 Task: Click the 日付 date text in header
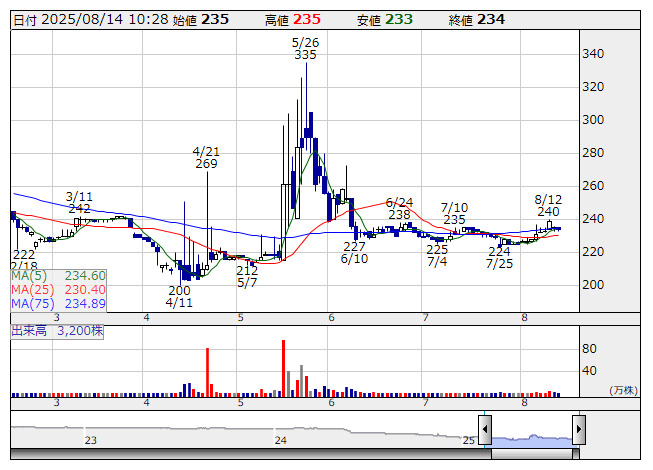(x=24, y=19)
